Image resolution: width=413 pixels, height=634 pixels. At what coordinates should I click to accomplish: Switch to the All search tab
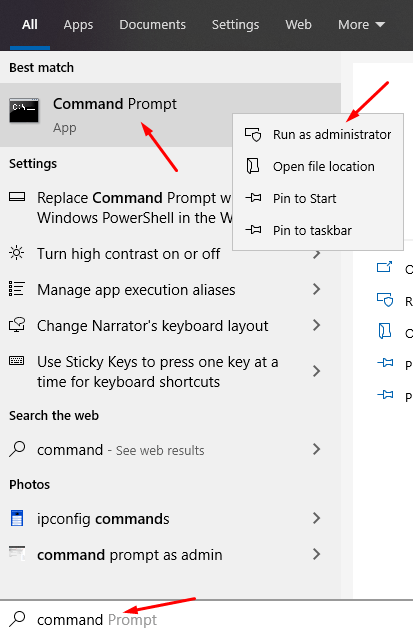(x=30, y=25)
